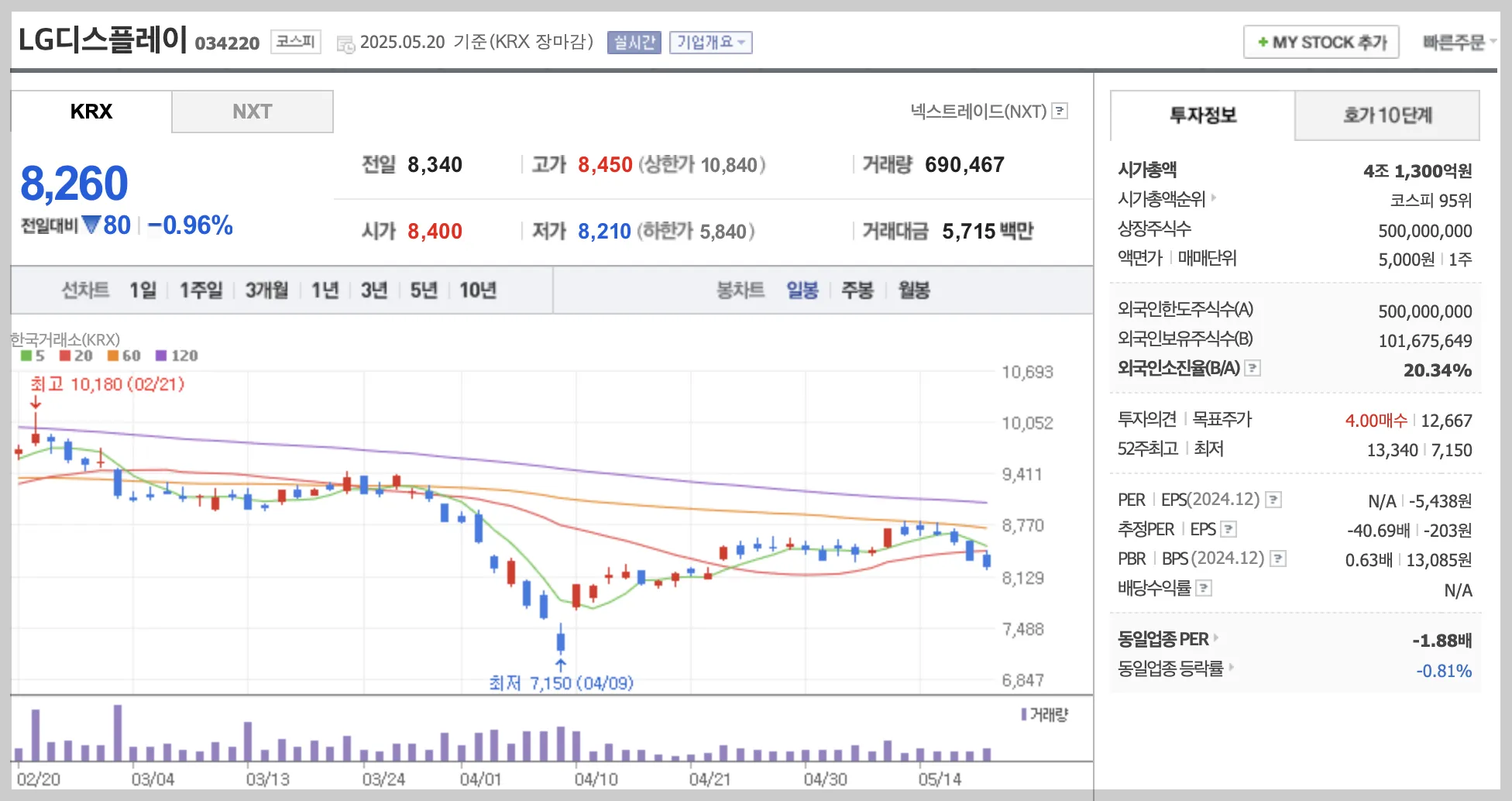
Task: Toggle the 60-day moving average legend
Action: tap(113, 356)
